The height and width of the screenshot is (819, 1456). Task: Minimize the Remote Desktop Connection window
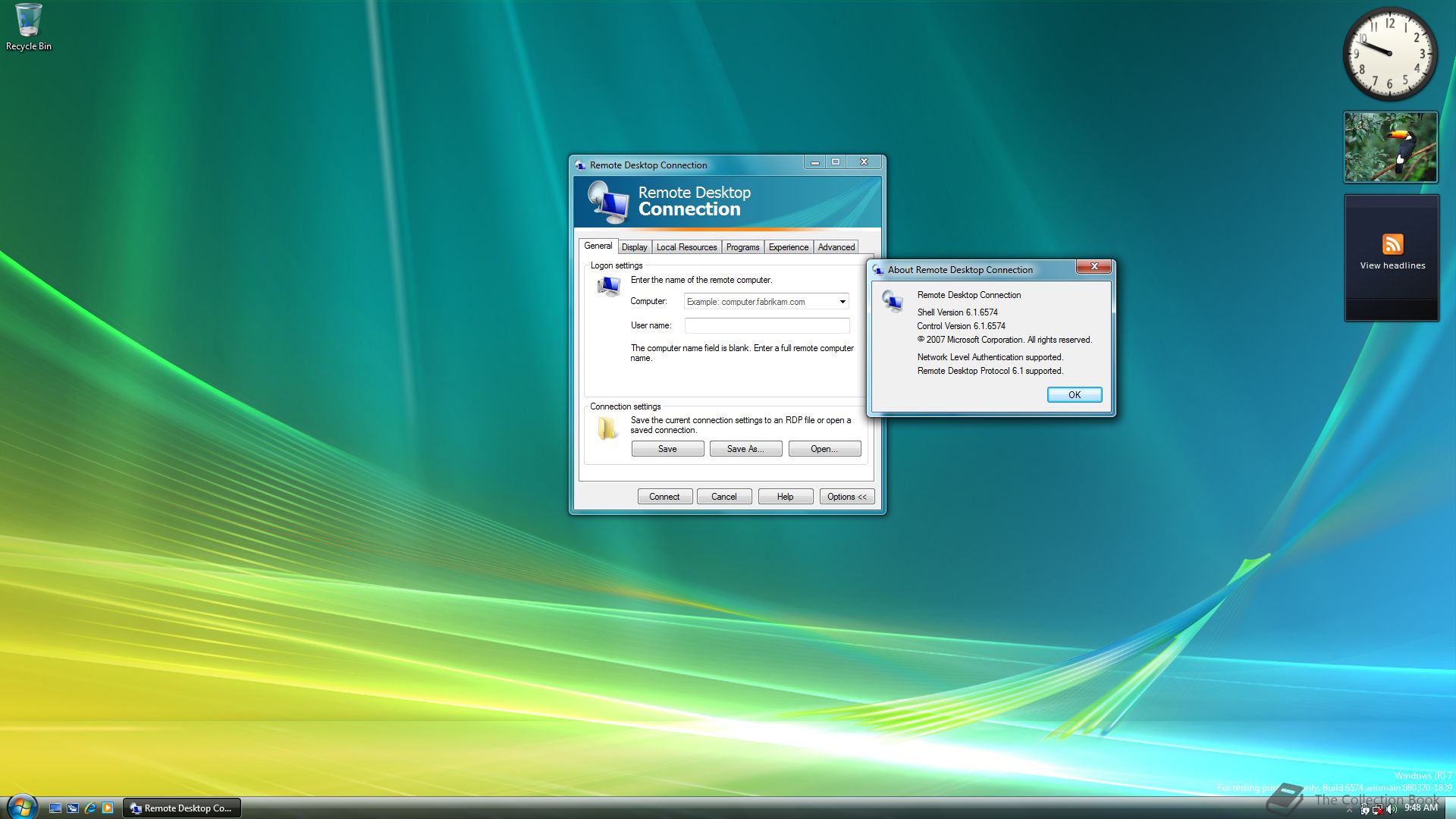tap(814, 162)
